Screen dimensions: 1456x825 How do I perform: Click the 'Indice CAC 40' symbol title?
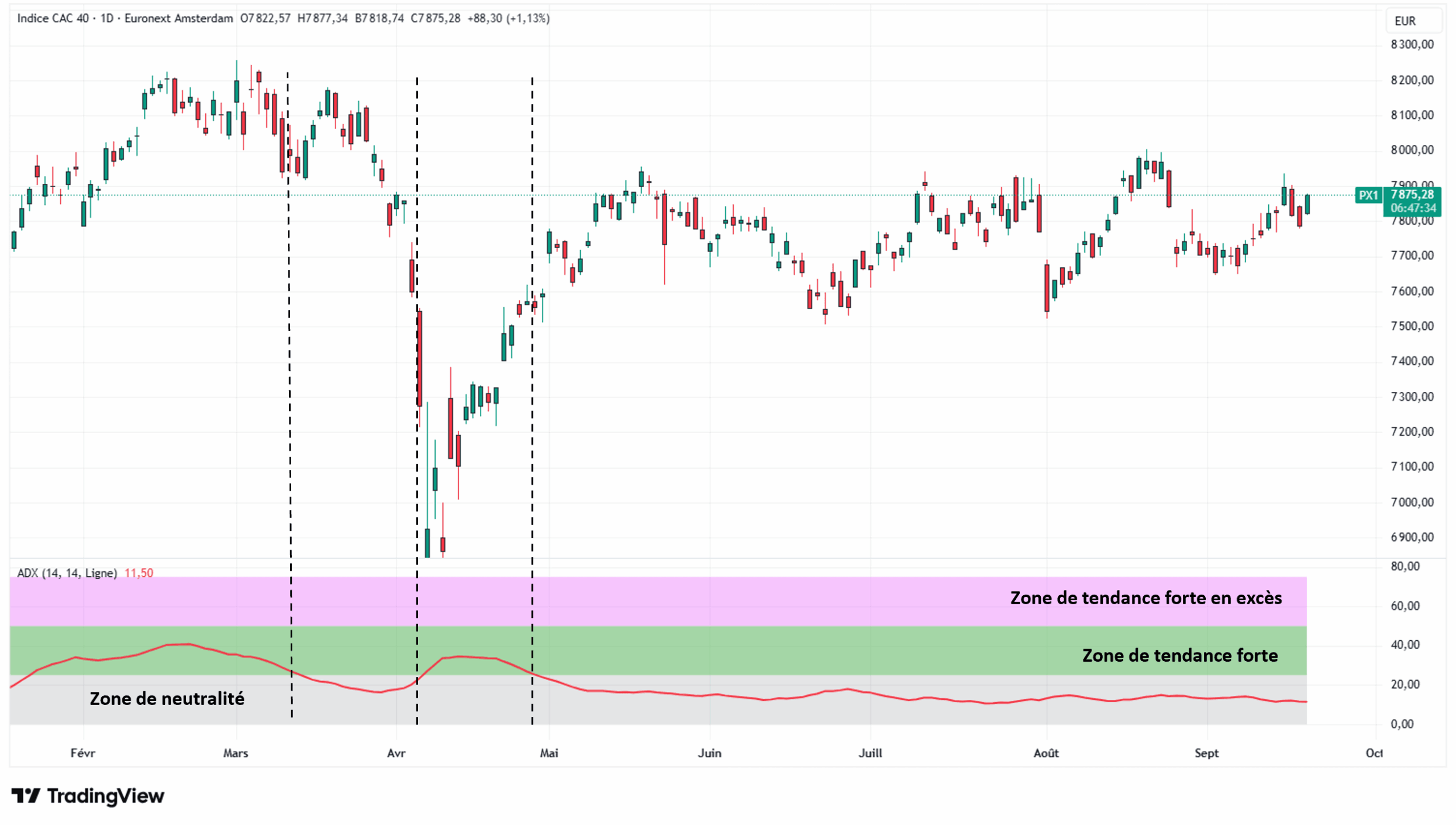pos(53,18)
